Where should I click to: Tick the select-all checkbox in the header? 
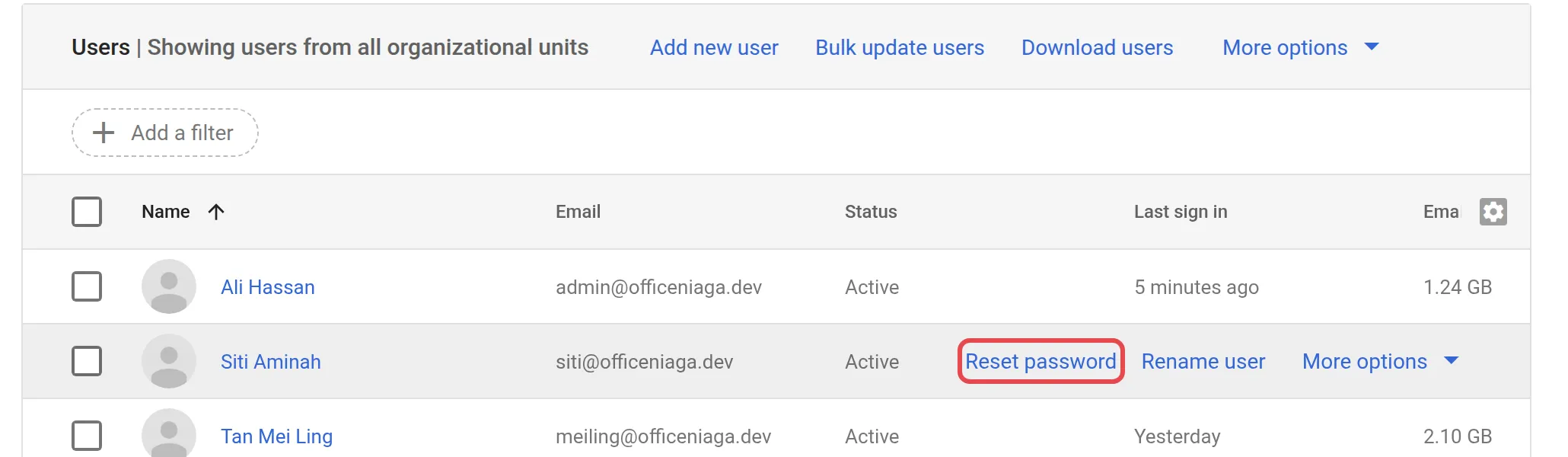click(87, 212)
